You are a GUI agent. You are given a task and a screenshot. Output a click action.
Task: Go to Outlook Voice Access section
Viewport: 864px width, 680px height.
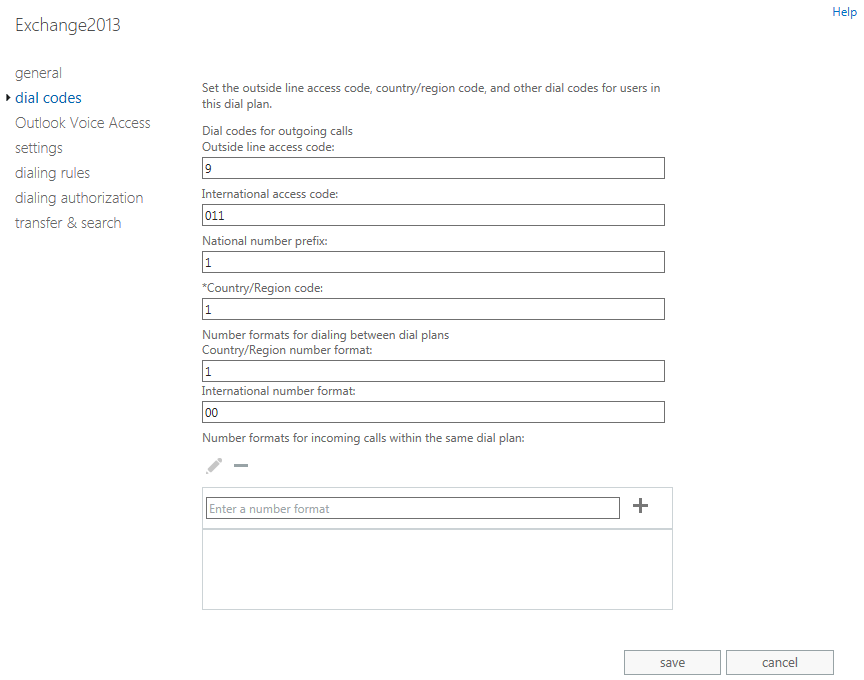click(x=83, y=123)
